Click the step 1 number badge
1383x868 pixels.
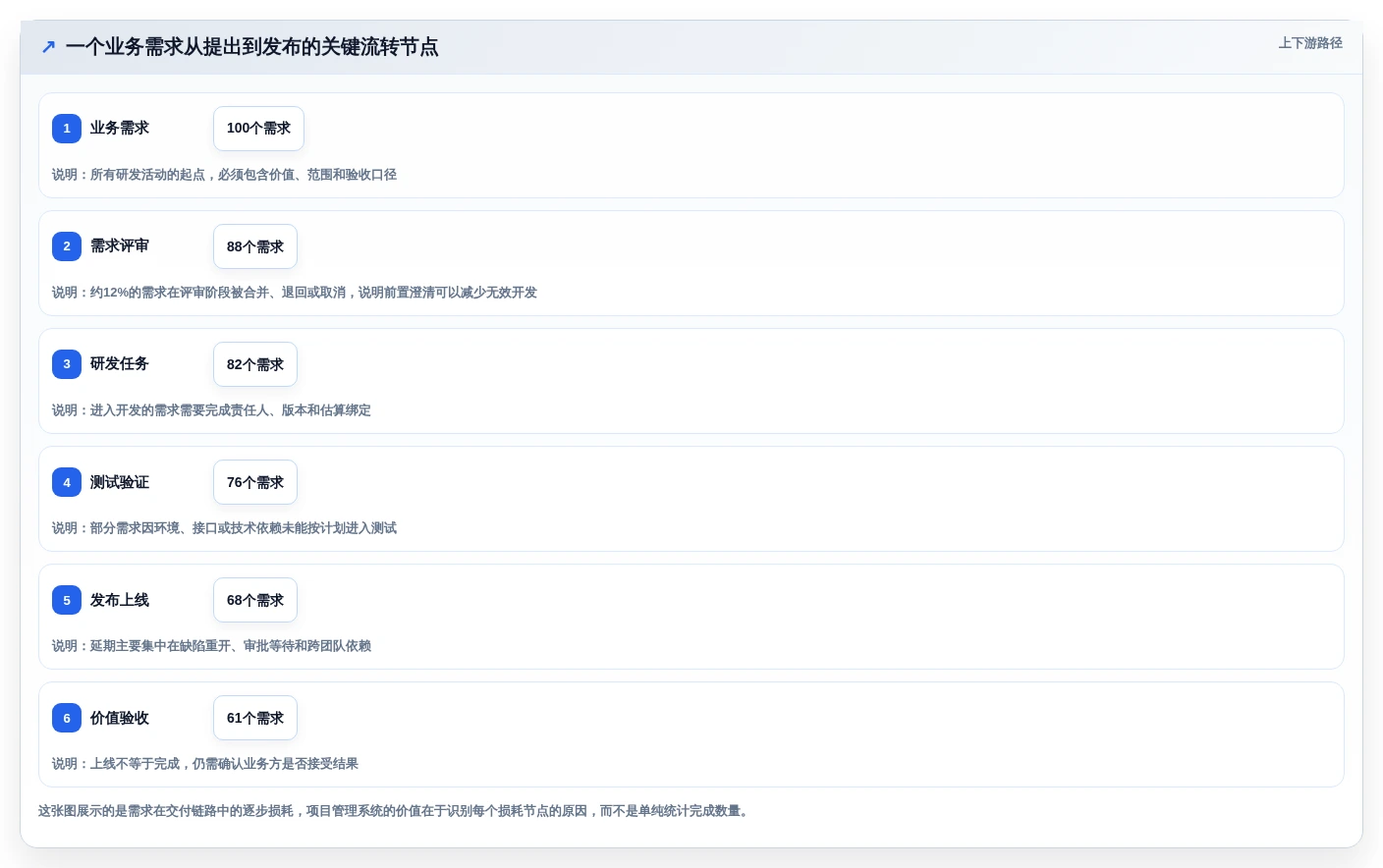(x=67, y=129)
